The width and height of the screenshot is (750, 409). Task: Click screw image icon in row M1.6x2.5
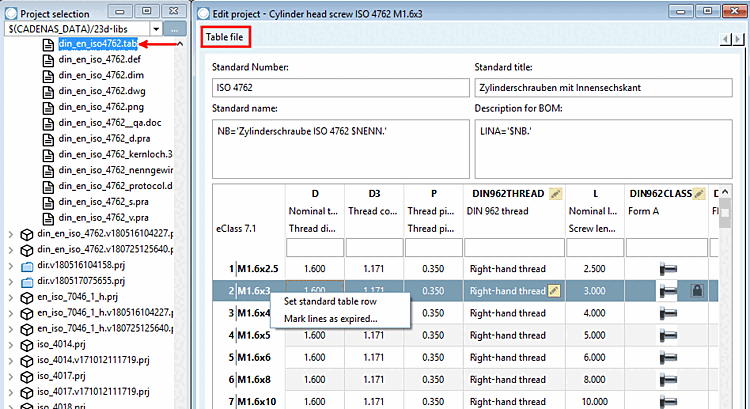tap(668, 269)
